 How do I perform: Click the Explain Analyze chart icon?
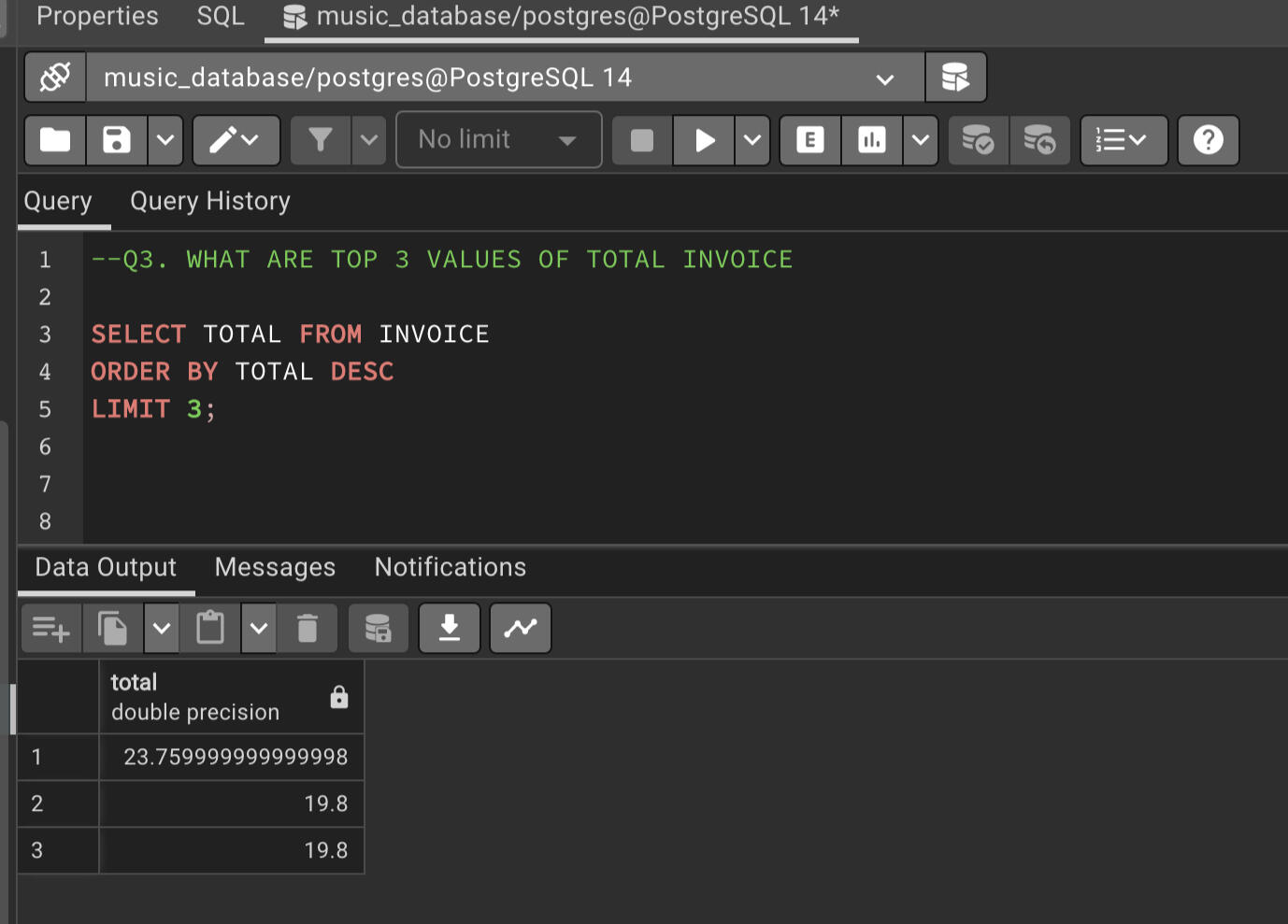pyautogui.click(x=872, y=140)
